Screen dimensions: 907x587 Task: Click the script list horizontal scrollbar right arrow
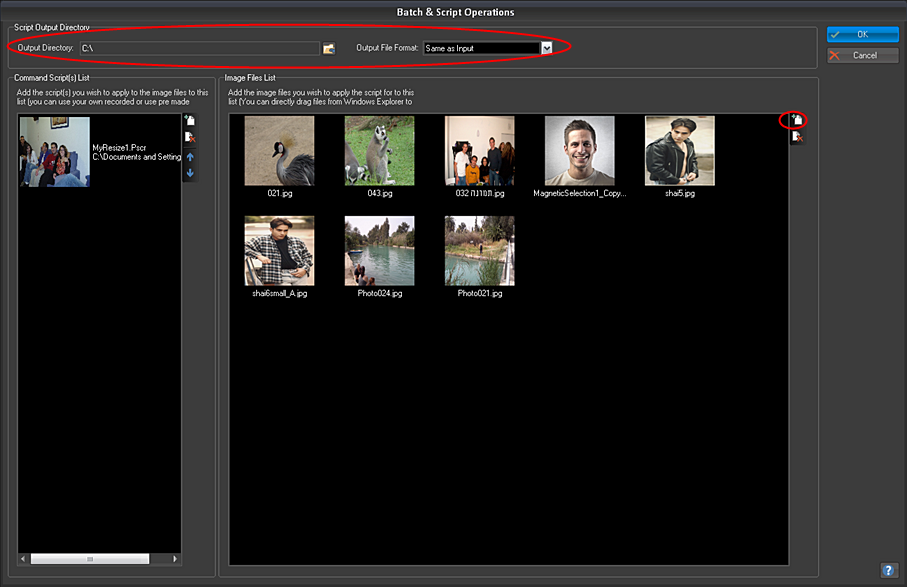pyautogui.click(x=176, y=559)
